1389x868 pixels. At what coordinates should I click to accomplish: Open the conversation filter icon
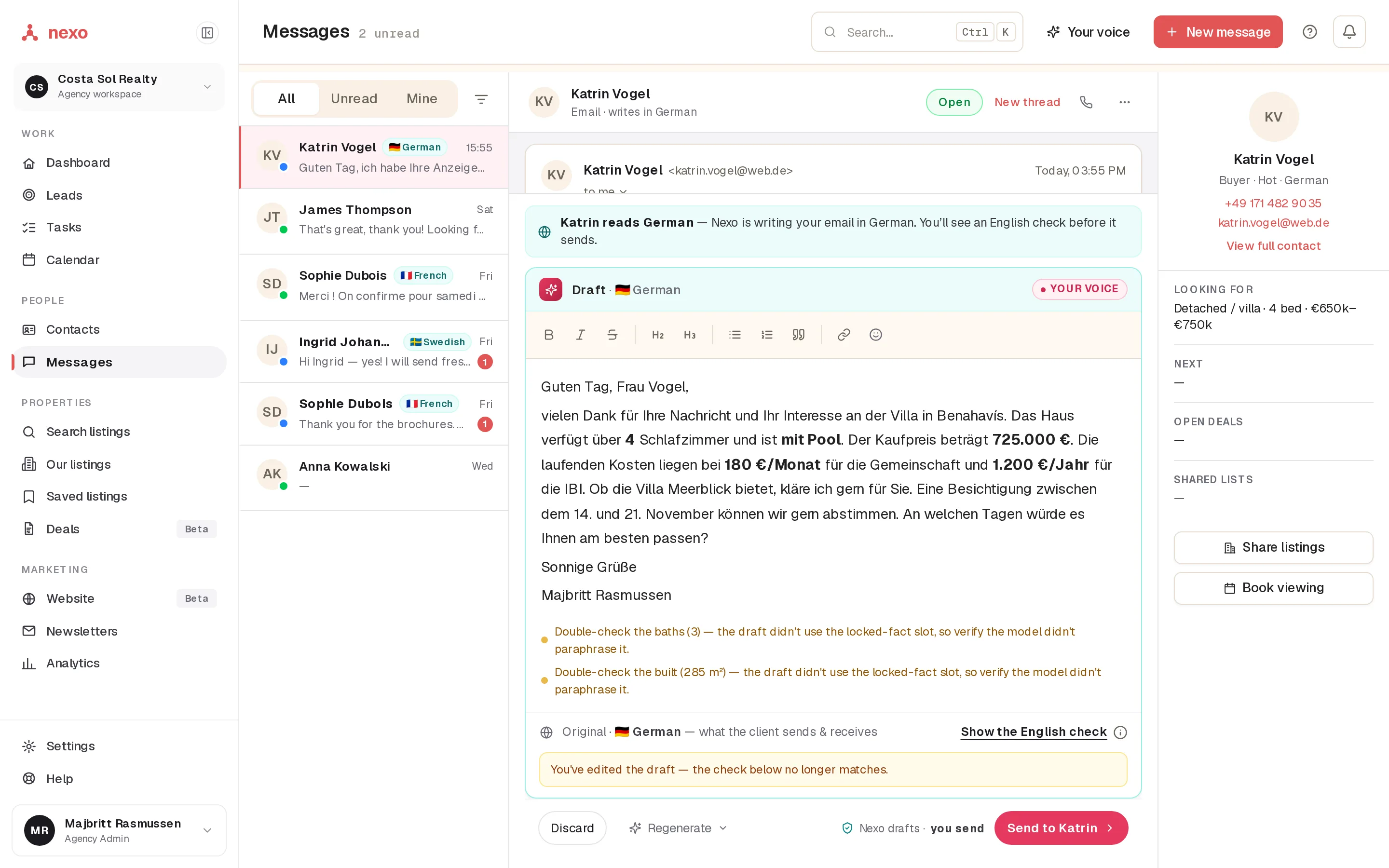(x=481, y=99)
